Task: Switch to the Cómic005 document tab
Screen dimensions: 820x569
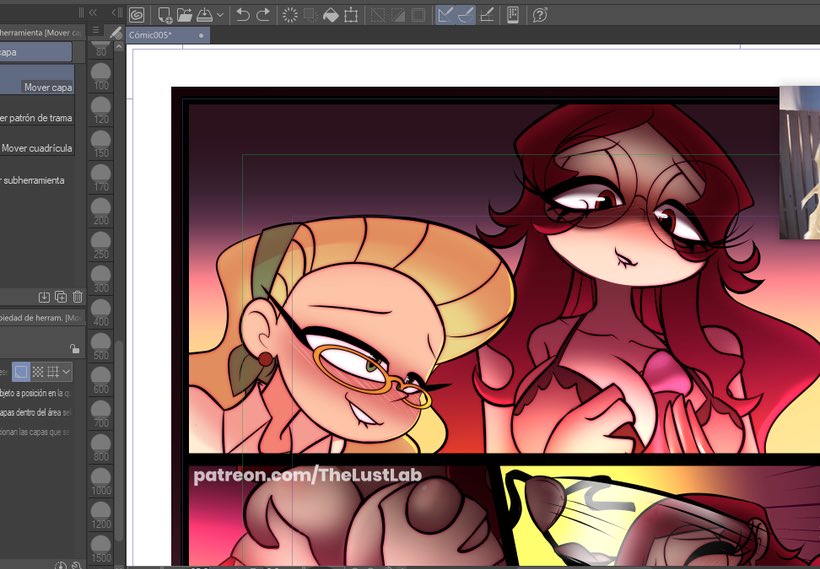Action: 167,35
